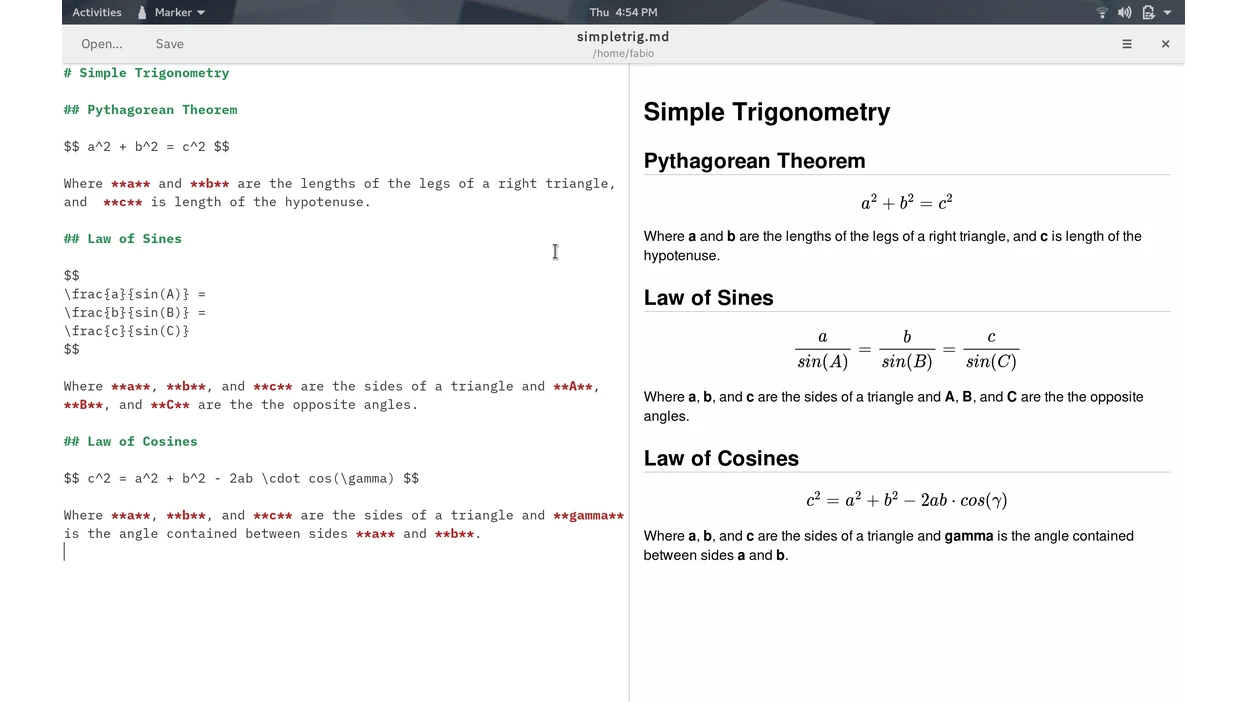1248x702 pixels.
Task: Click the '# Simple Trigonometry' source line
Action: pyautogui.click(x=146, y=73)
